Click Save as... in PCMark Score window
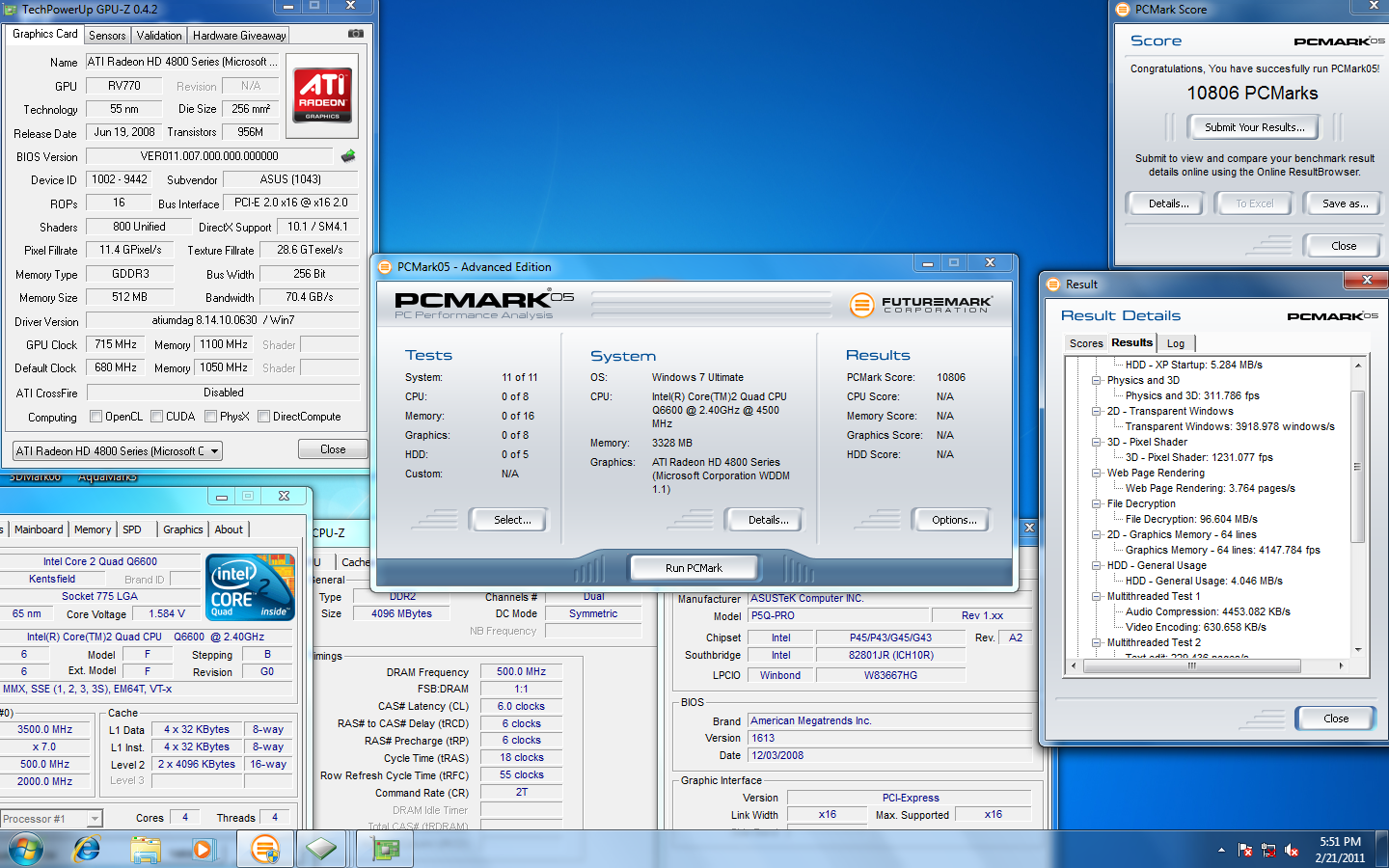The image size is (1389, 868). (1345, 203)
